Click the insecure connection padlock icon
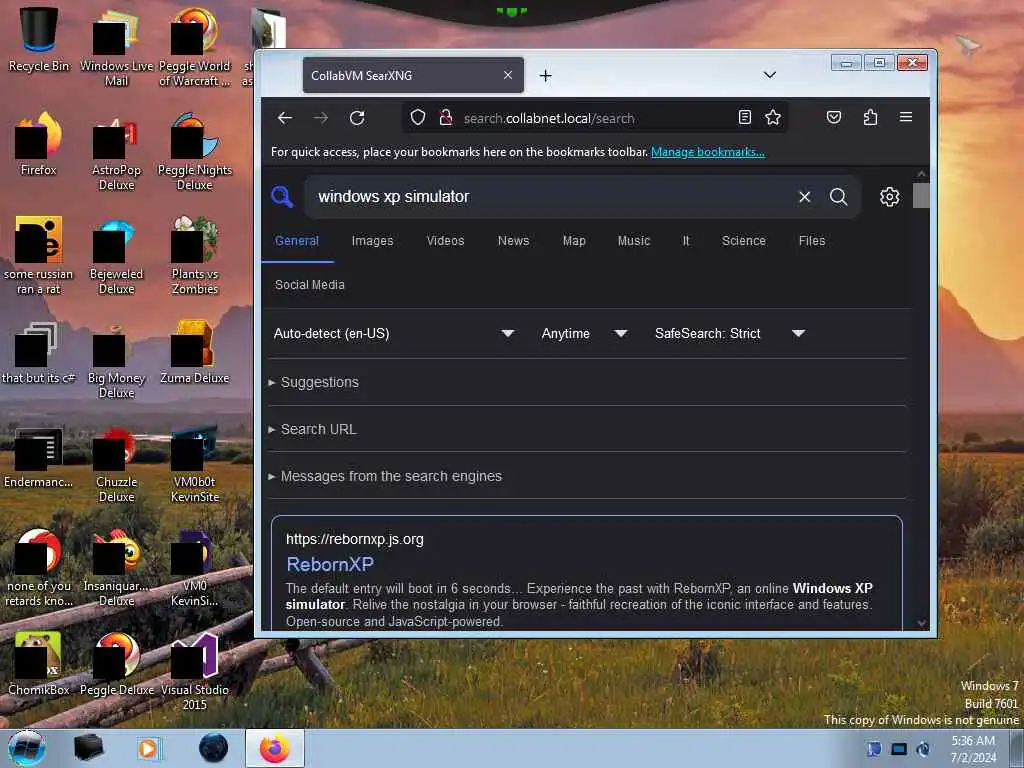The image size is (1024, 768). pyautogui.click(x=446, y=118)
